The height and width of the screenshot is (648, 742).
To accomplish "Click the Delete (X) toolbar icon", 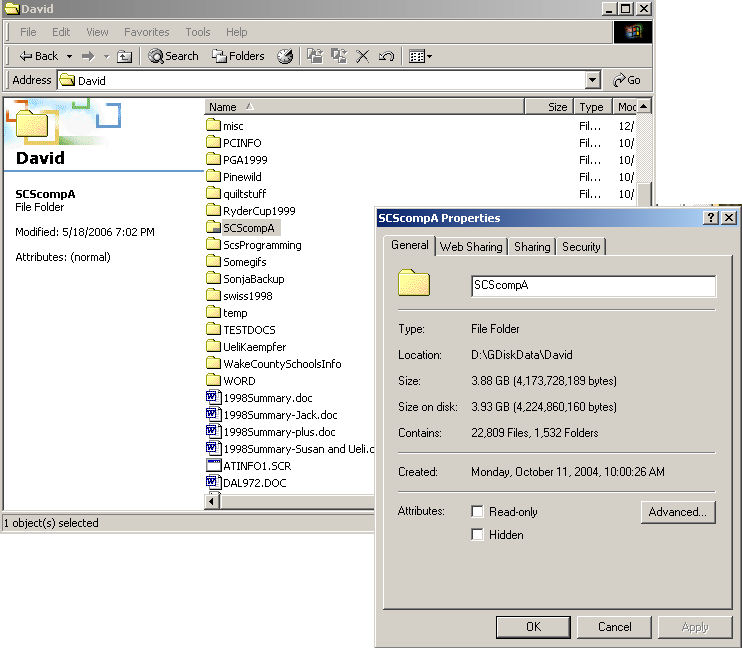I will (363, 57).
